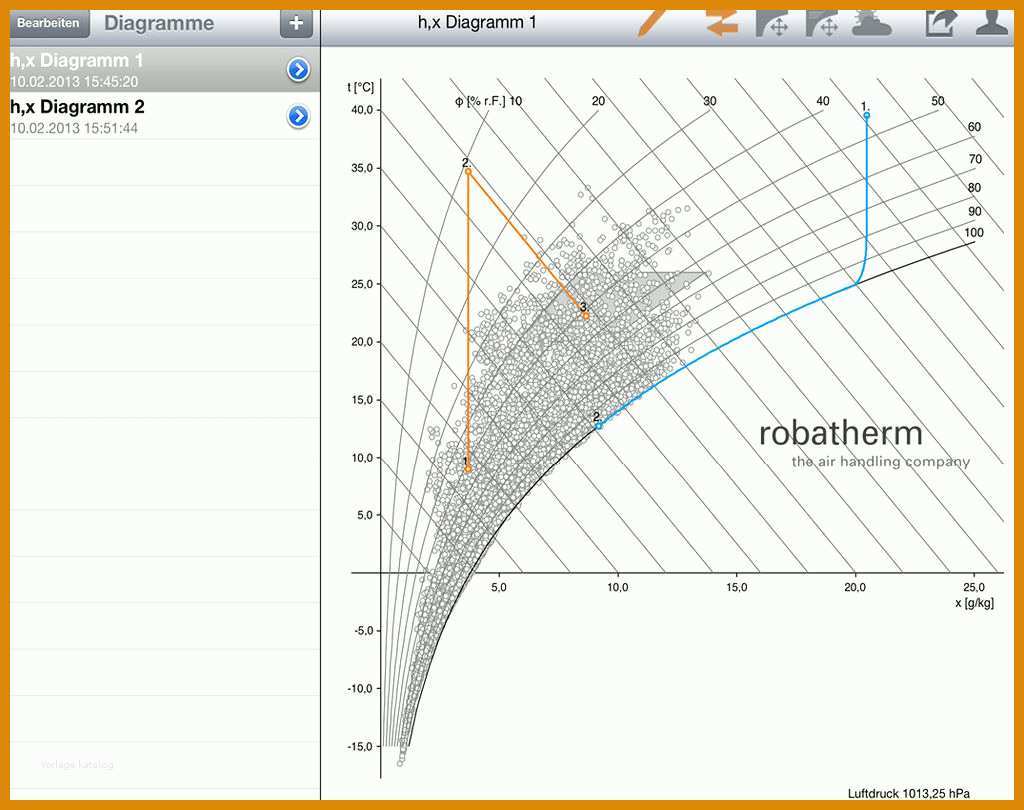Click the Bearbeiten button
1024x810 pixels.
point(48,24)
